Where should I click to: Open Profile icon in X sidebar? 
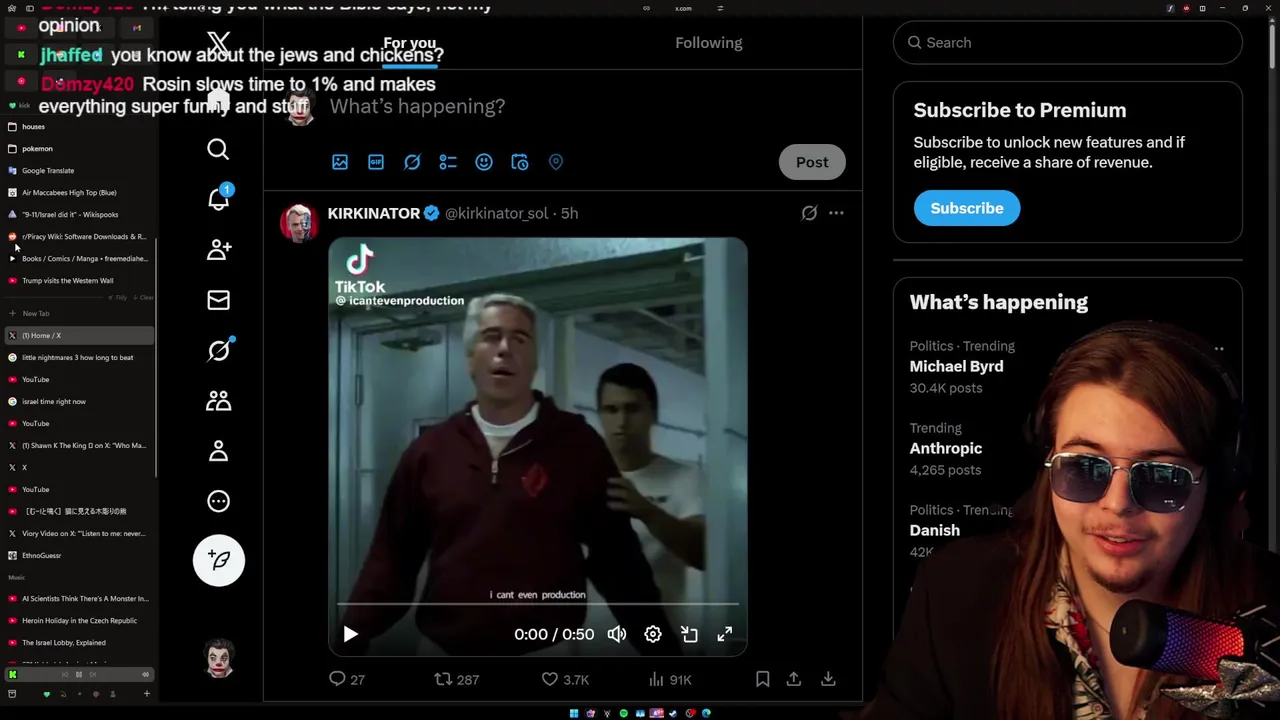pos(218,451)
